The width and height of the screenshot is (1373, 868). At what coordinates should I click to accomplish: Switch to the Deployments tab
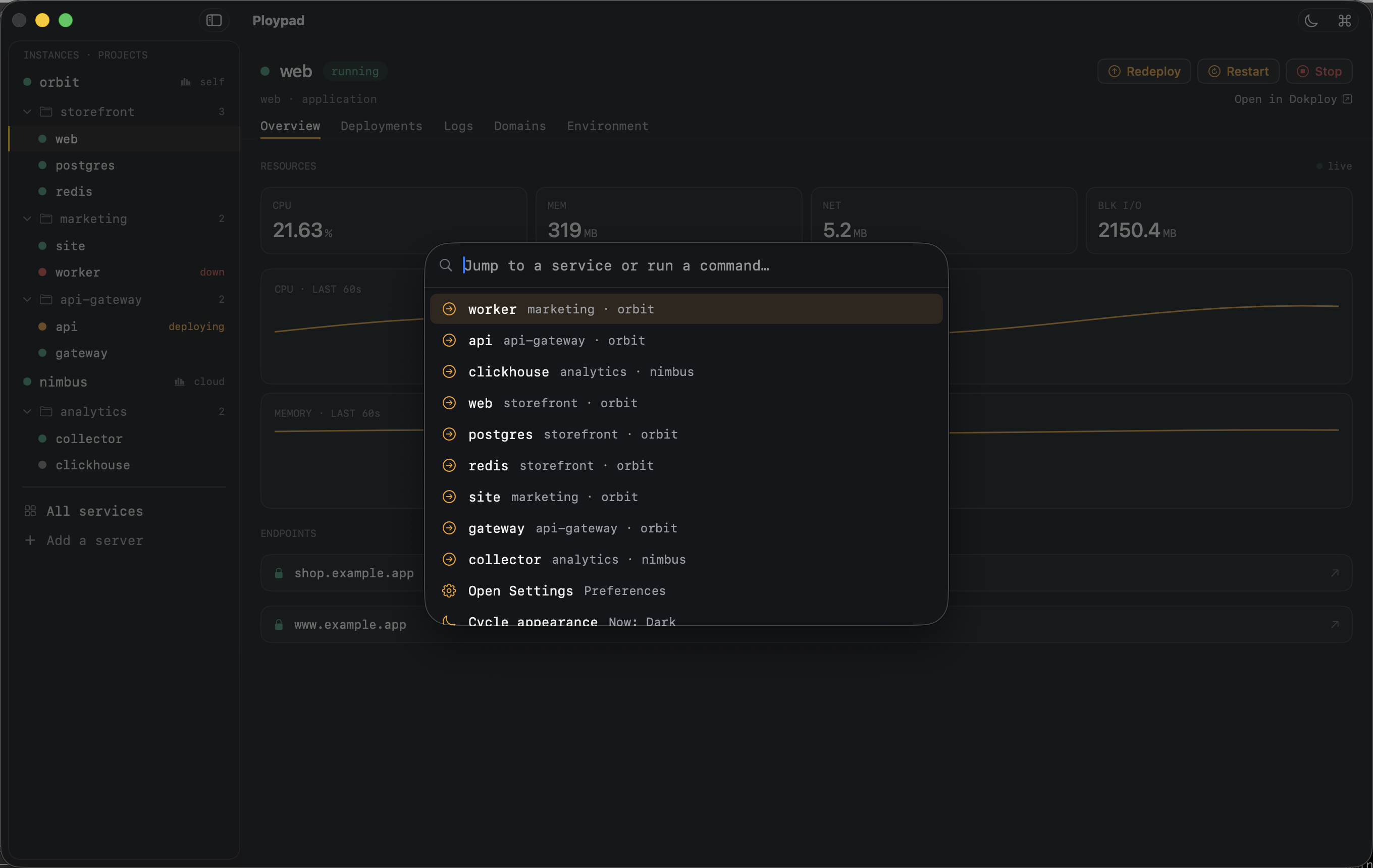point(382,126)
